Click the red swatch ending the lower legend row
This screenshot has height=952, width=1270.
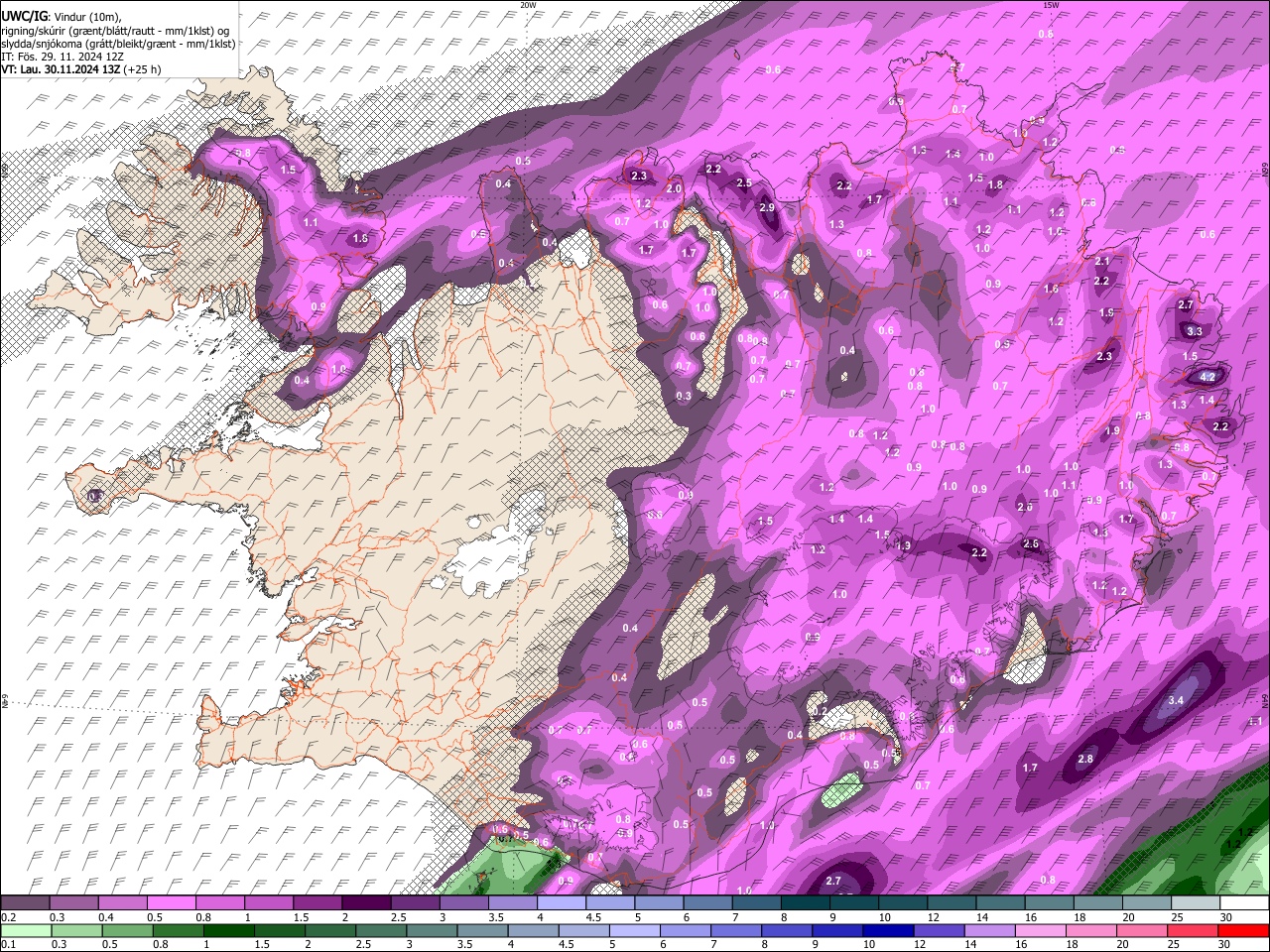[1243, 930]
